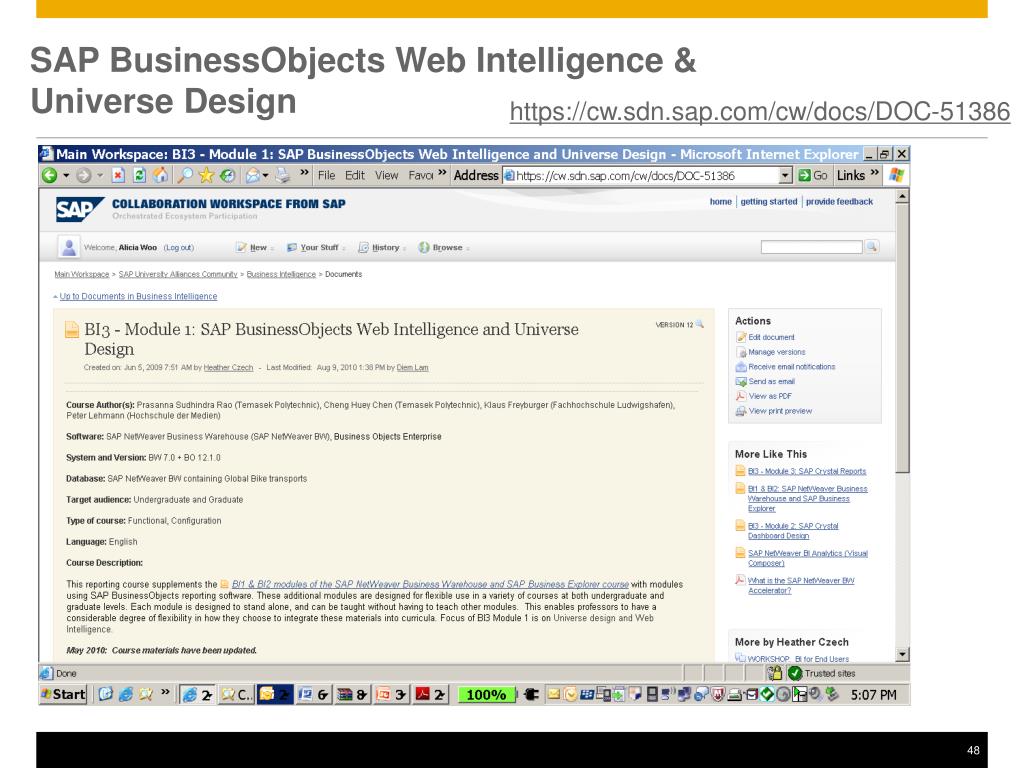The width and height of the screenshot is (1024, 768).
Task: Stop page loading with the red X icon
Action: [118, 175]
